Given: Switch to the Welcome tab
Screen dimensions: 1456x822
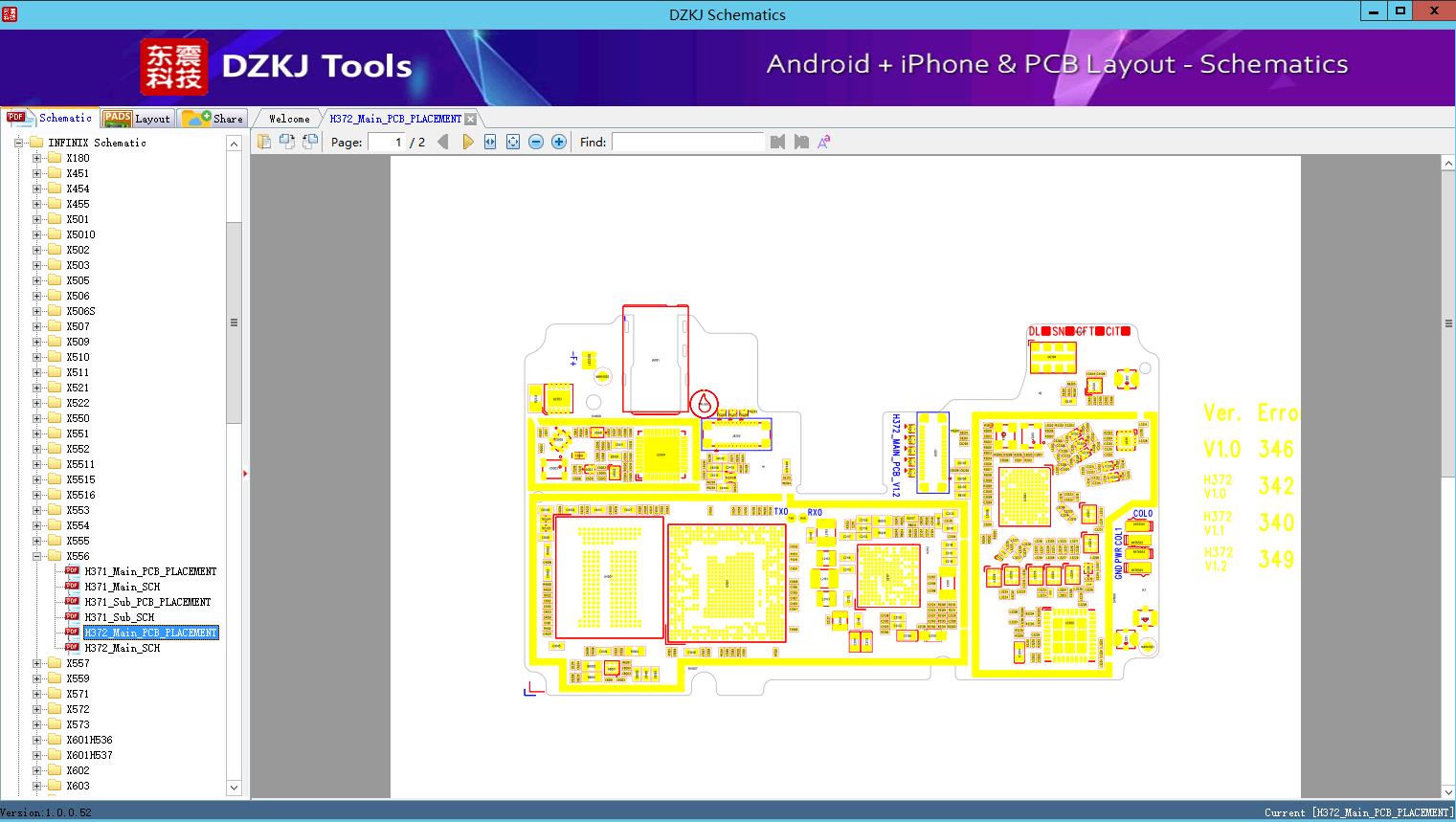Looking at the screenshot, I should [x=289, y=119].
